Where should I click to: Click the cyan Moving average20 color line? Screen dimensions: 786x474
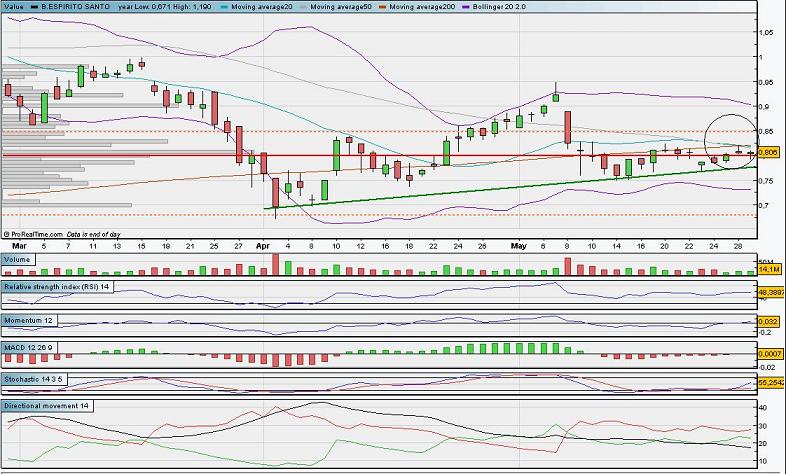click(224, 7)
